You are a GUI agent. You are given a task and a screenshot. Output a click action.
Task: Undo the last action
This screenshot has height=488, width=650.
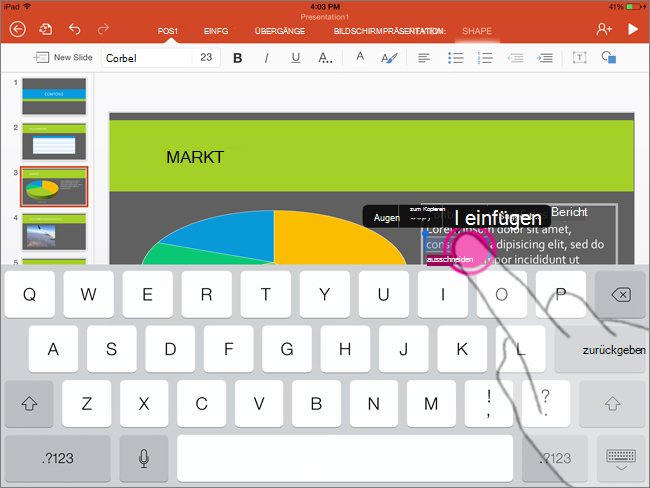coord(75,29)
